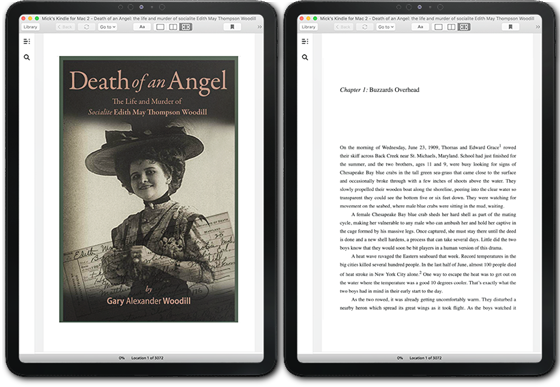This screenshot has height=387, width=560.
Task: Open Library in the book cover window
Action: [x=30, y=27]
